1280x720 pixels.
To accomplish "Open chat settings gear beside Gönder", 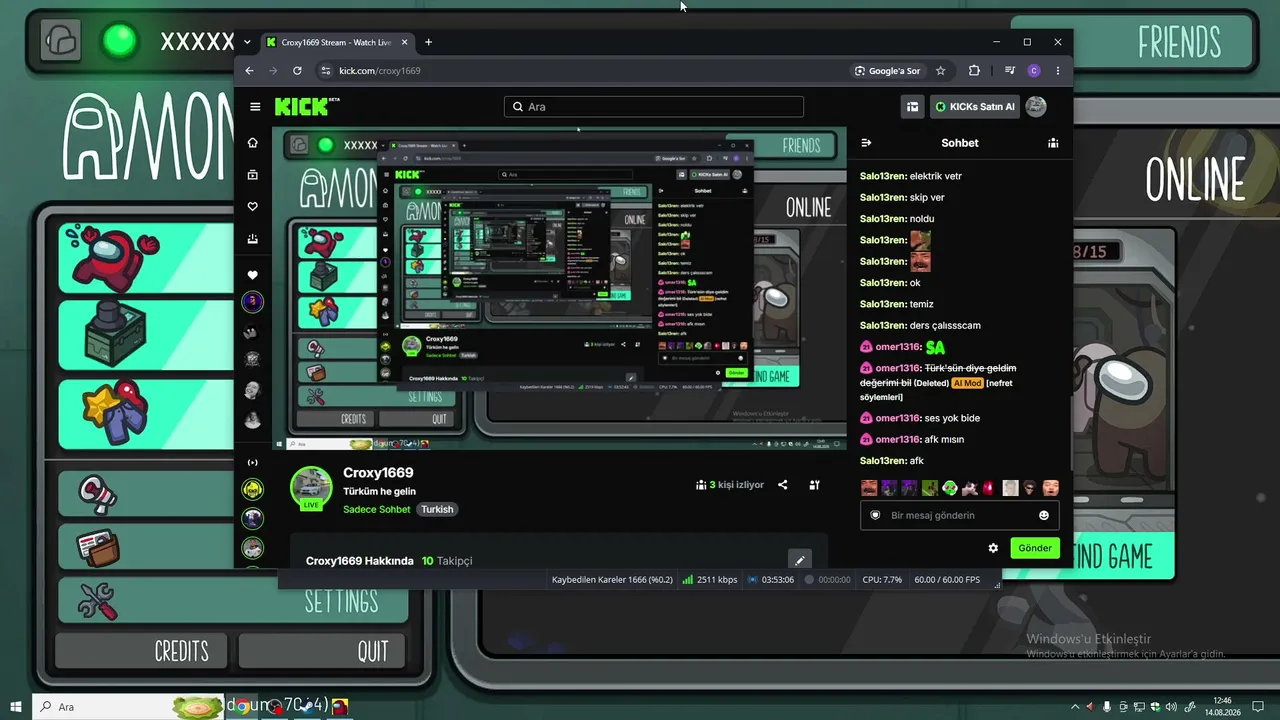I will tap(993, 548).
